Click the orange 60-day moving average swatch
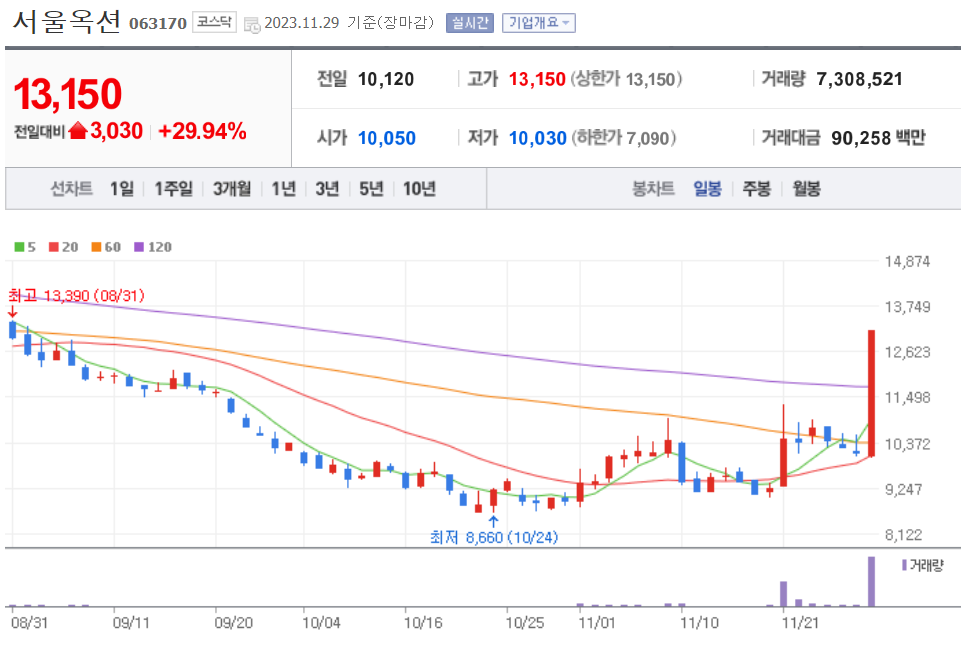Image resolution: width=961 pixels, height=653 pixels. (96, 247)
